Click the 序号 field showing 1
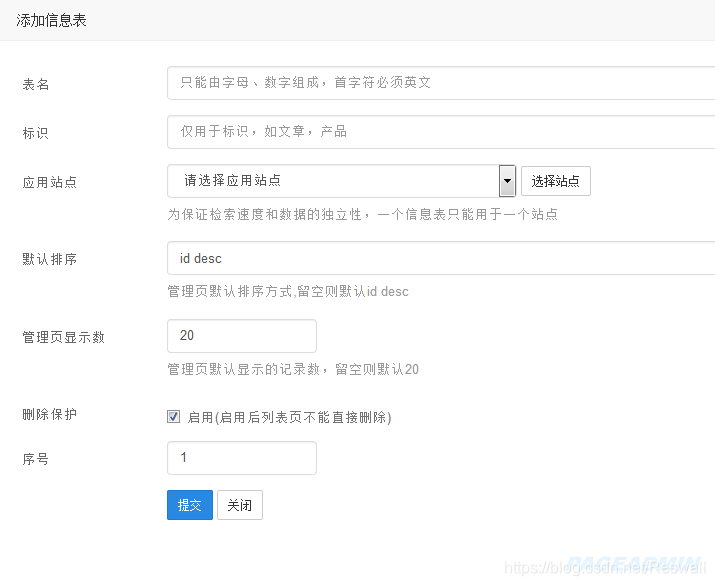Image resolution: width=715 pixels, height=586 pixels. coord(242,458)
